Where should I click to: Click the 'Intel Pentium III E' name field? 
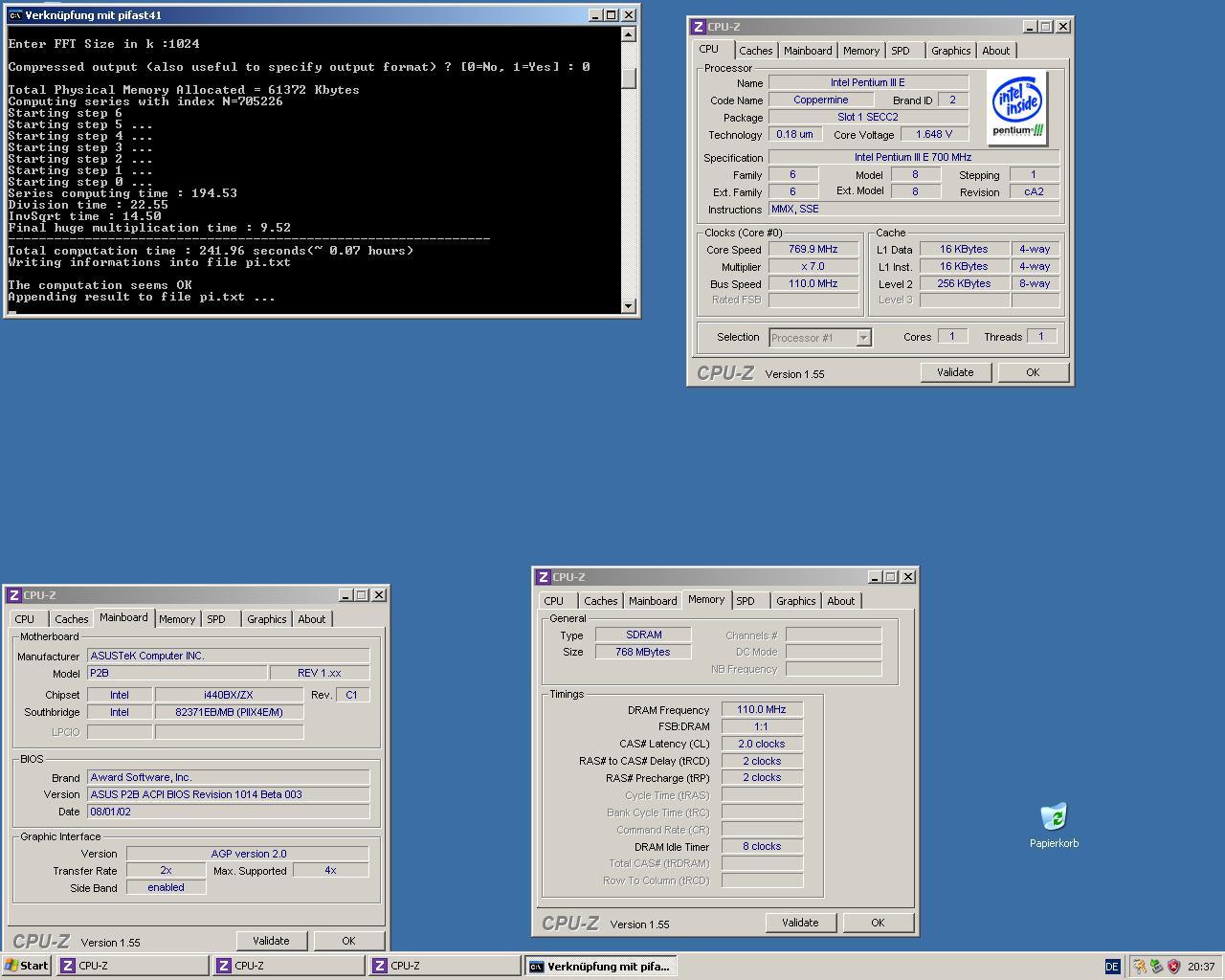868,83
